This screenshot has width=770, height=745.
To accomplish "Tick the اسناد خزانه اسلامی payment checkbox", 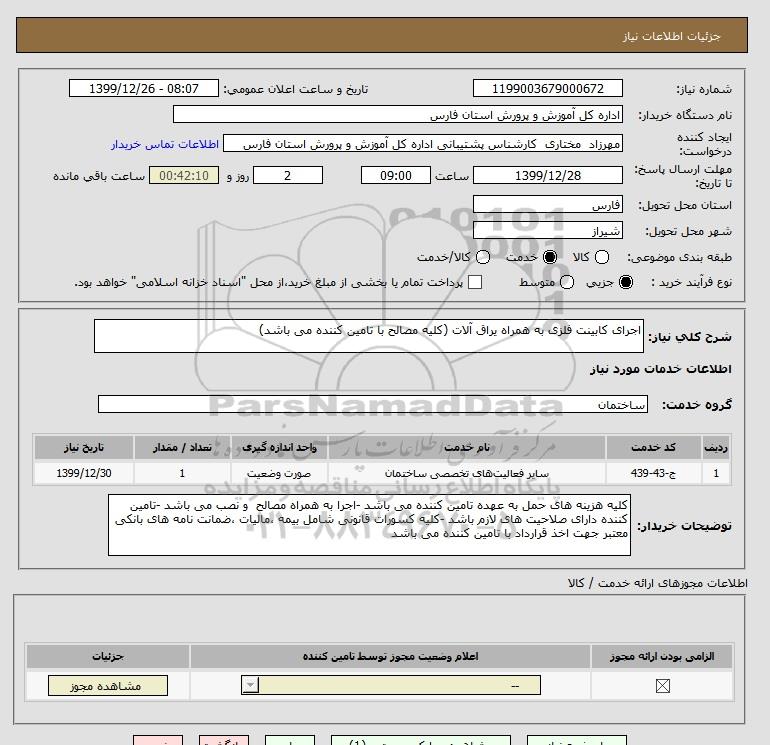I will click(x=475, y=282).
